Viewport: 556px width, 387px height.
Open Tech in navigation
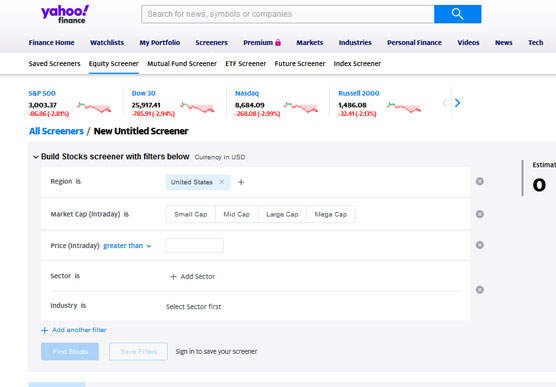coord(535,43)
